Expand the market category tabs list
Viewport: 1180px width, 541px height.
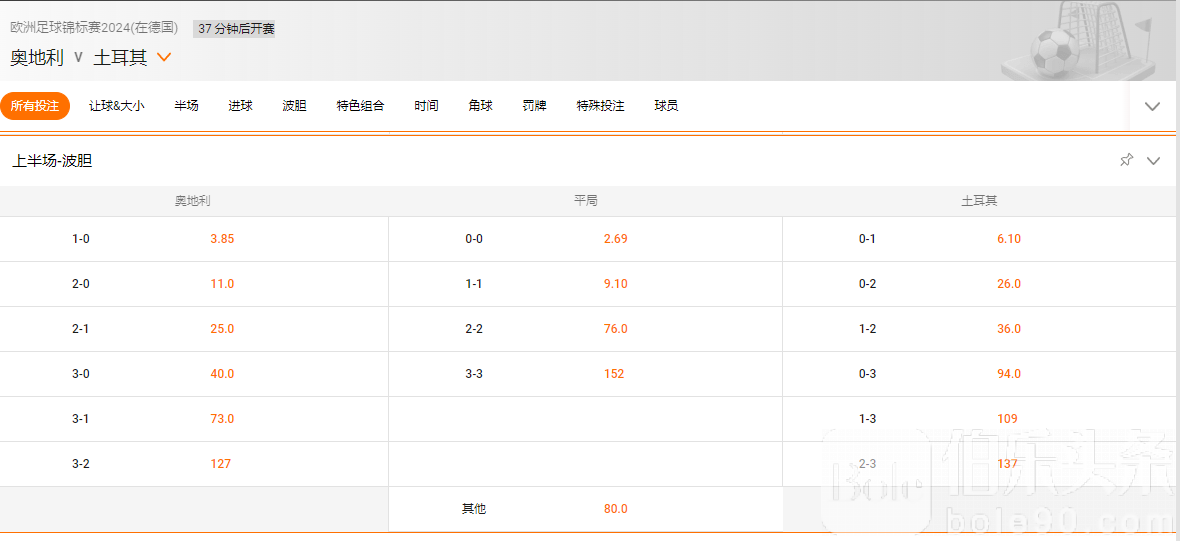[1152, 106]
